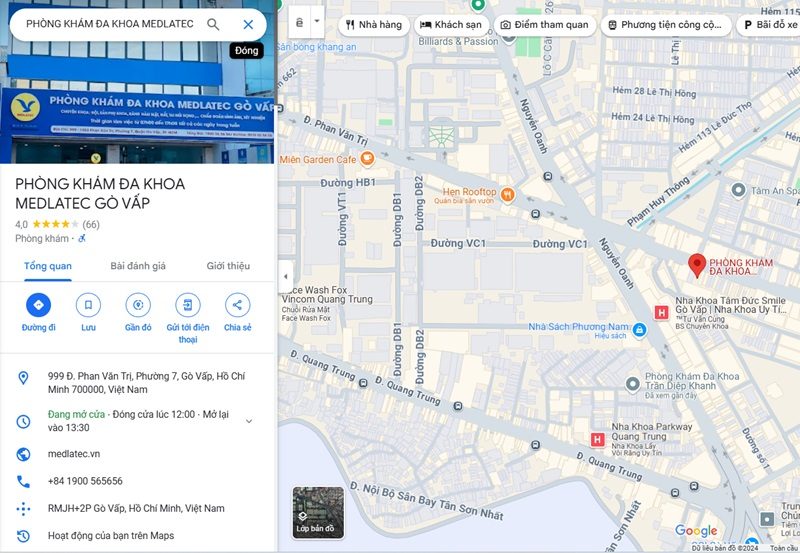
Task: Filter map by Phương tiện công cộng
Action: coord(665,24)
